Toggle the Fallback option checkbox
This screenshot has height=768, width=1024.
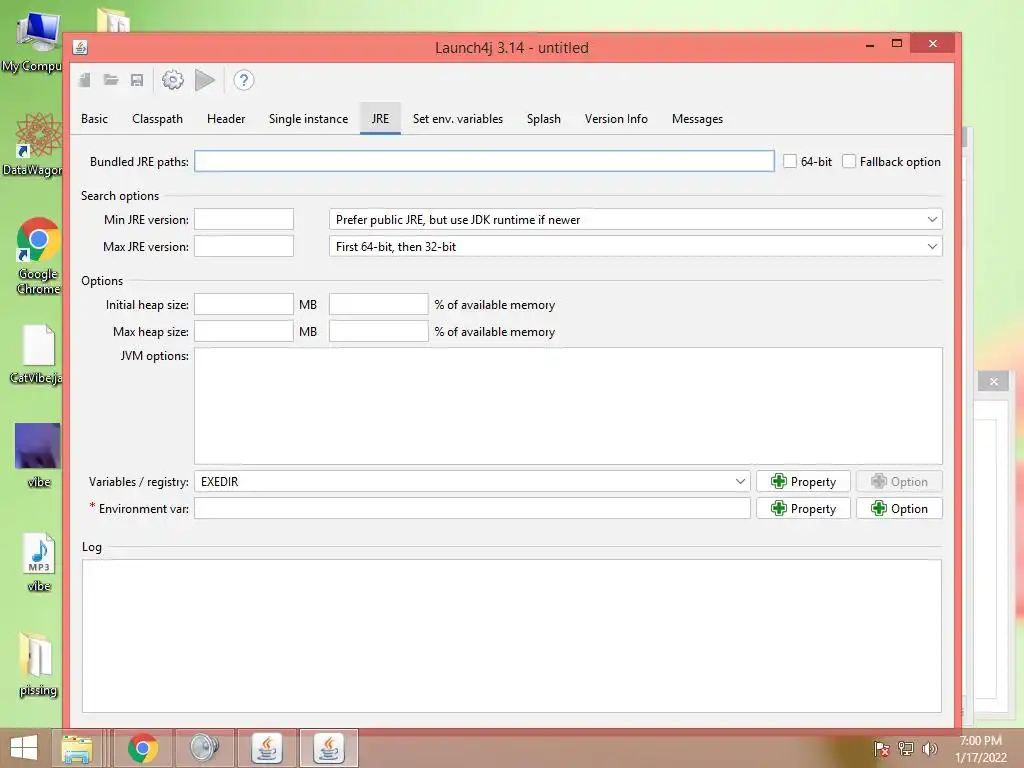[x=849, y=161]
